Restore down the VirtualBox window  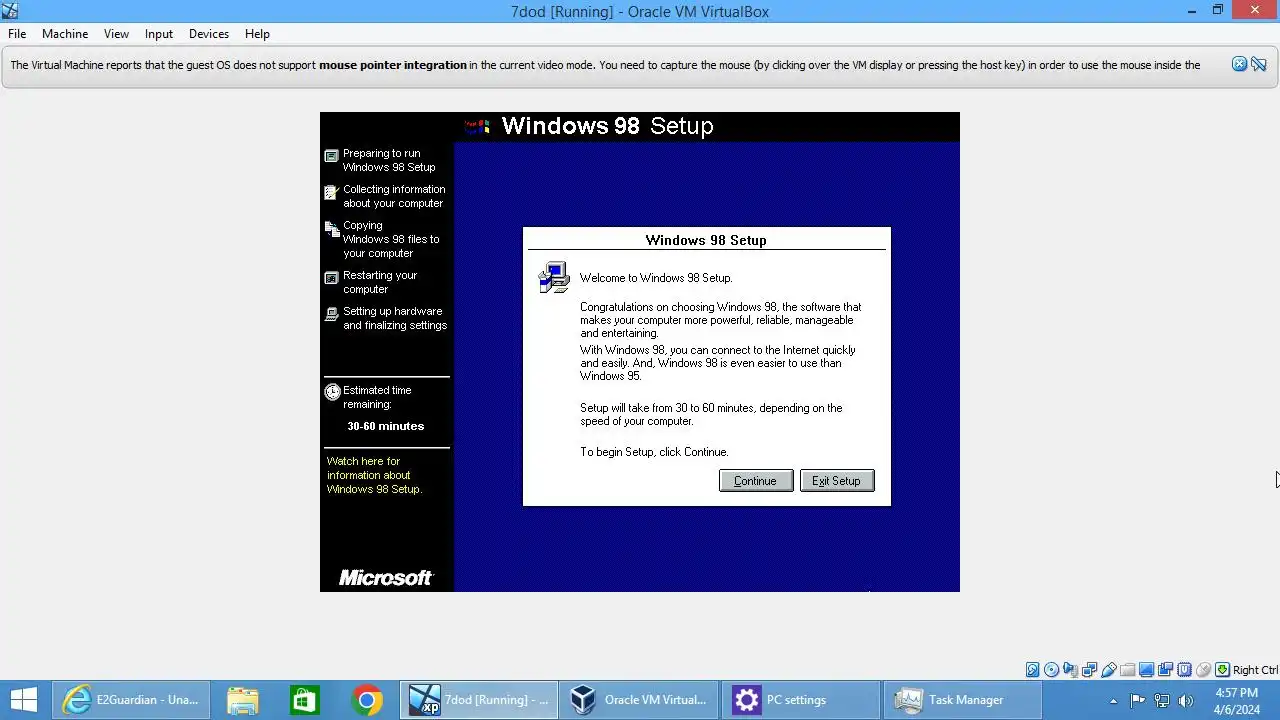(1218, 11)
